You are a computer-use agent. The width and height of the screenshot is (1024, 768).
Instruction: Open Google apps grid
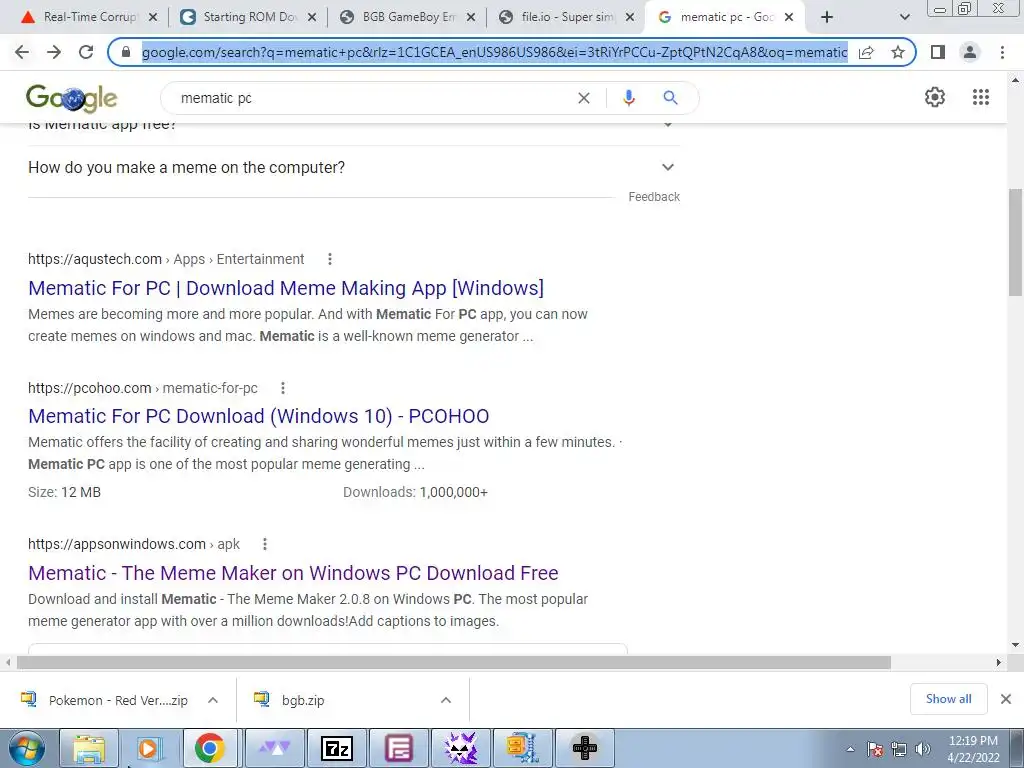click(980, 97)
